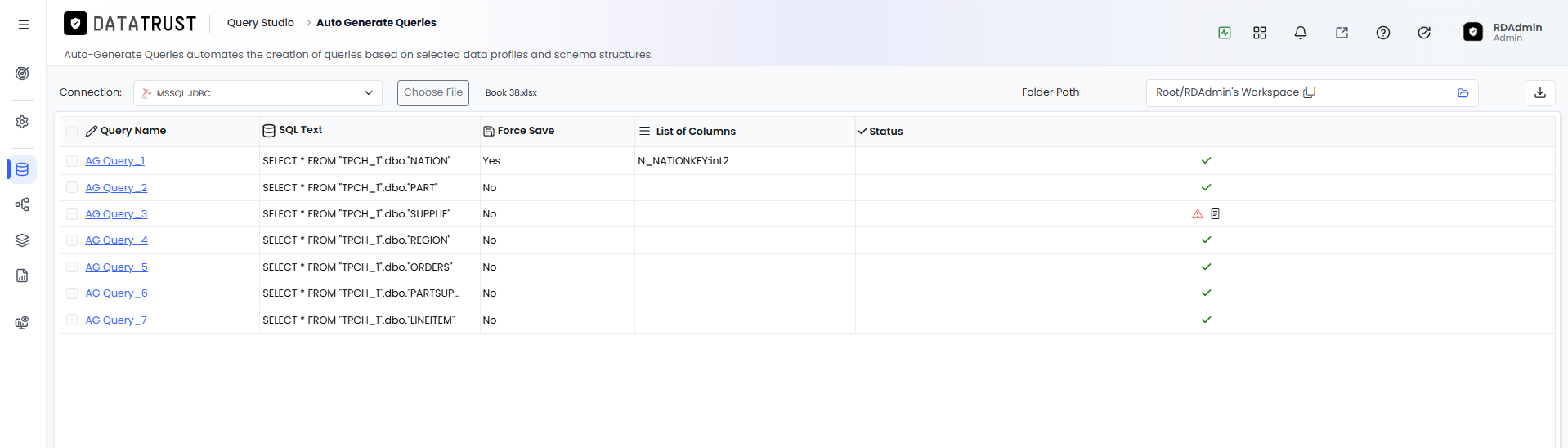Click the external link share icon
1568x448 pixels.
click(1342, 33)
